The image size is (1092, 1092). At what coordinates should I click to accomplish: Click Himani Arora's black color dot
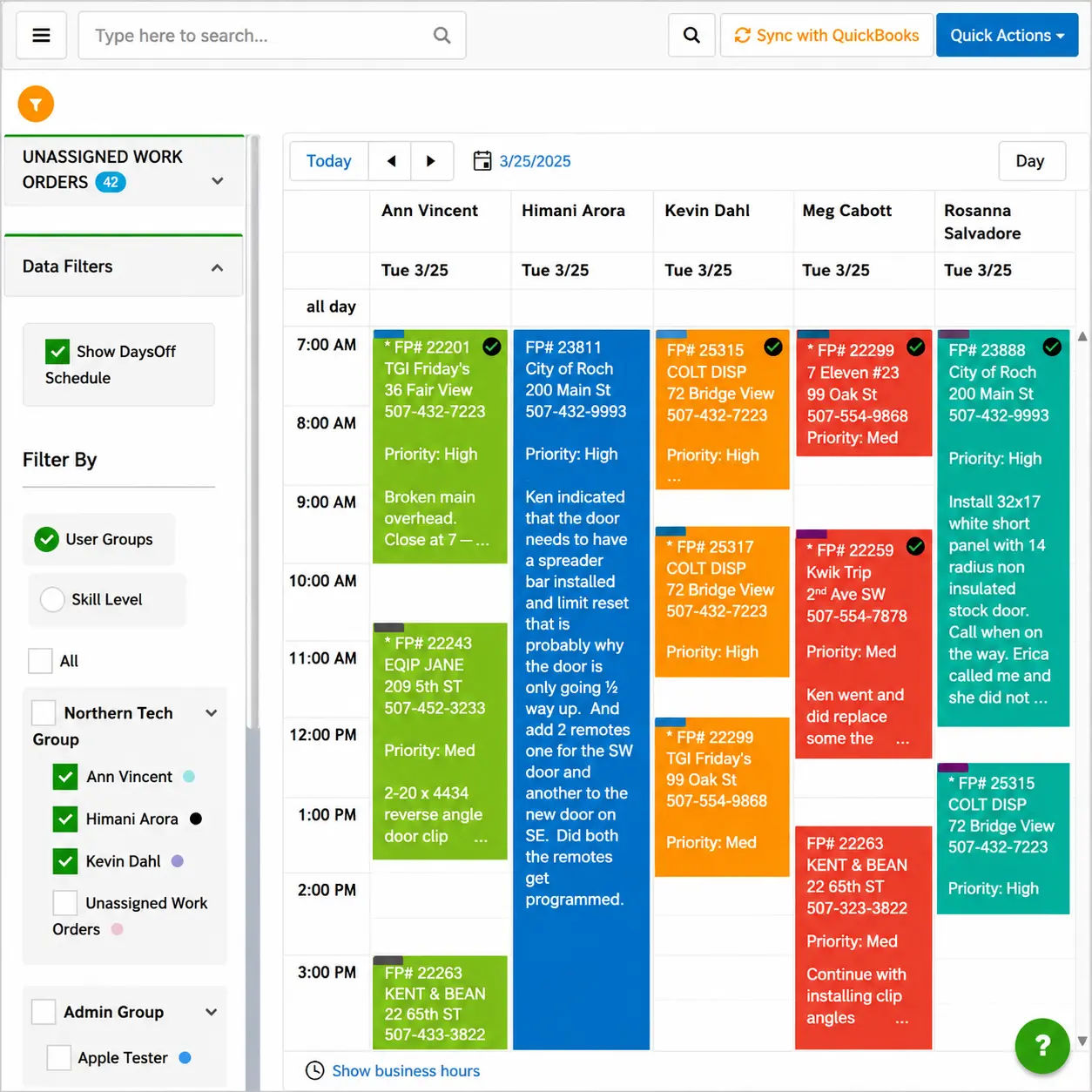pos(196,819)
